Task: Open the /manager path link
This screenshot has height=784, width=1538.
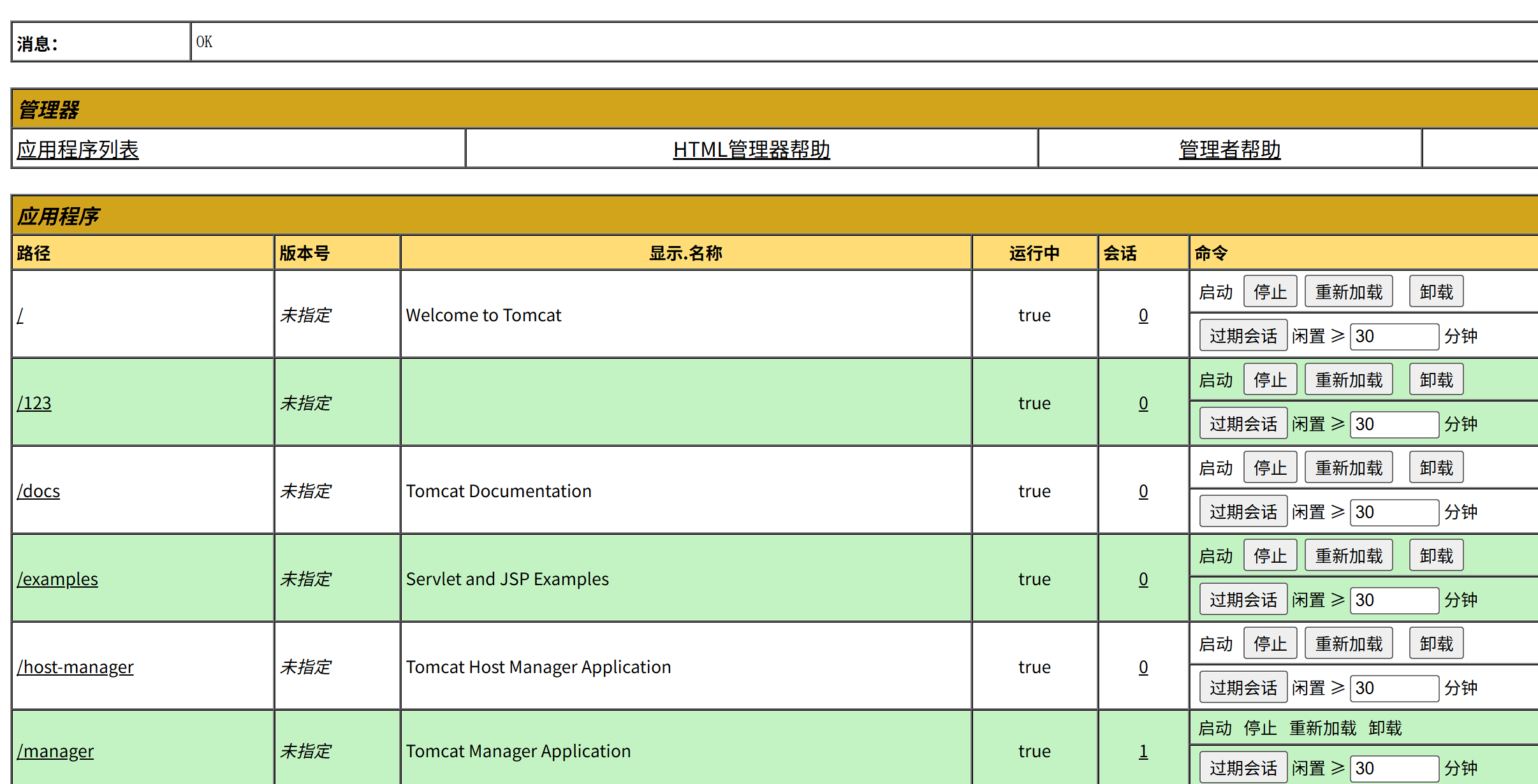Action: click(55, 751)
